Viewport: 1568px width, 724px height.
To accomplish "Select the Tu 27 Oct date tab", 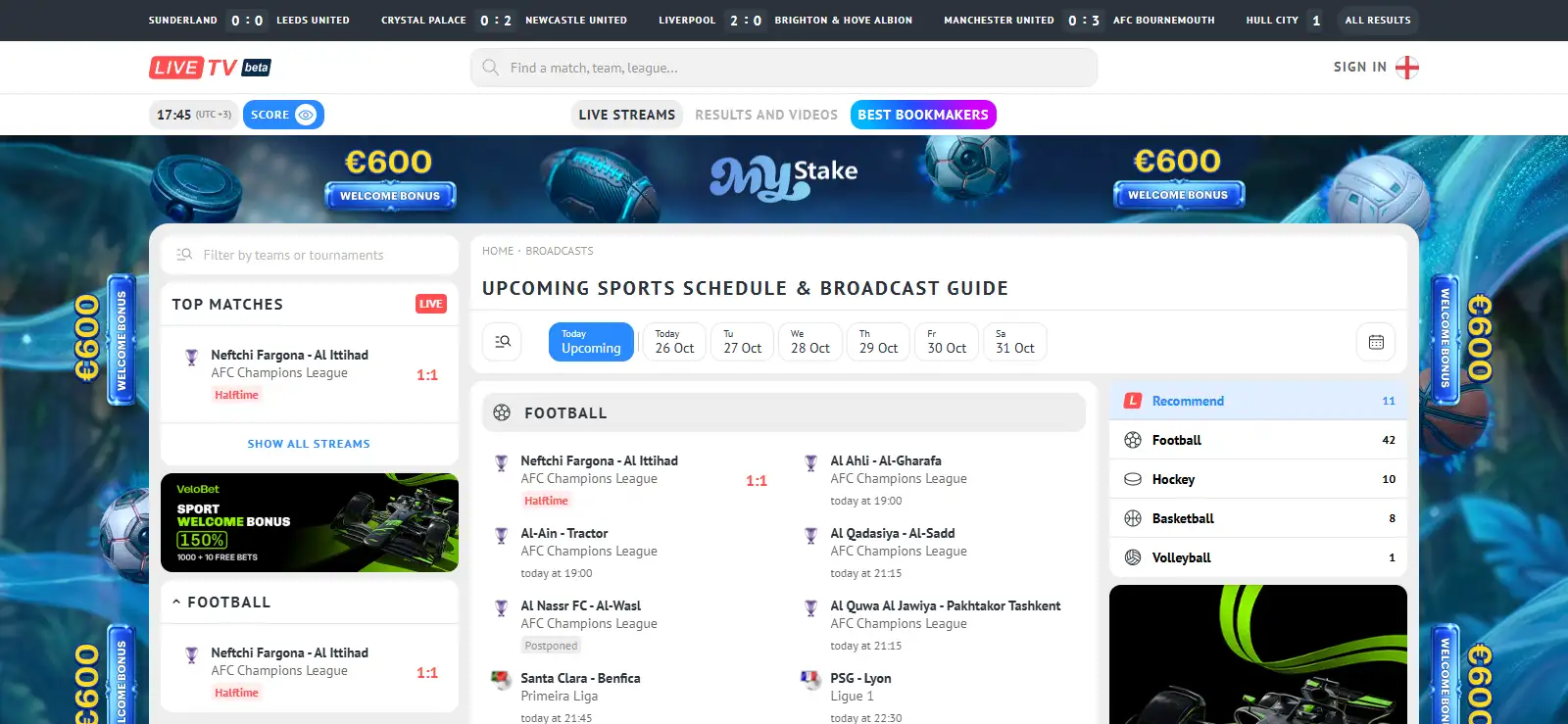I will (742, 342).
